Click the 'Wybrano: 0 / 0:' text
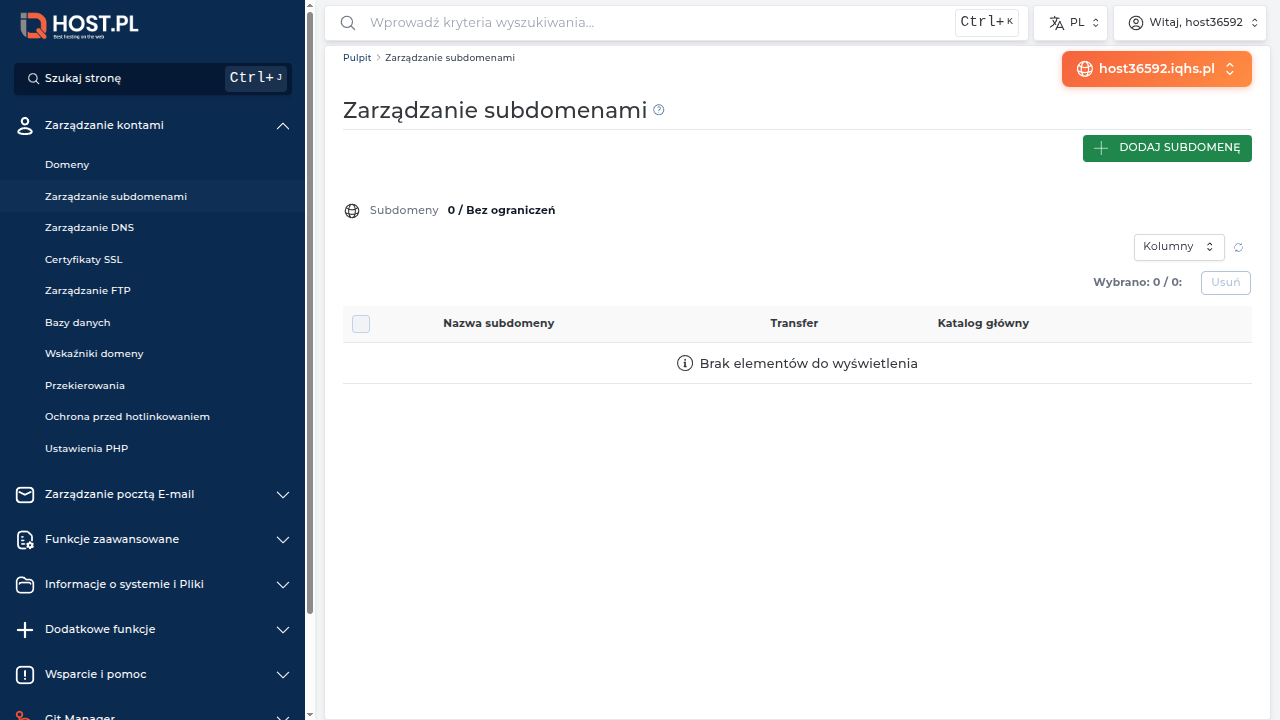This screenshot has width=1280, height=720. click(1137, 283)
